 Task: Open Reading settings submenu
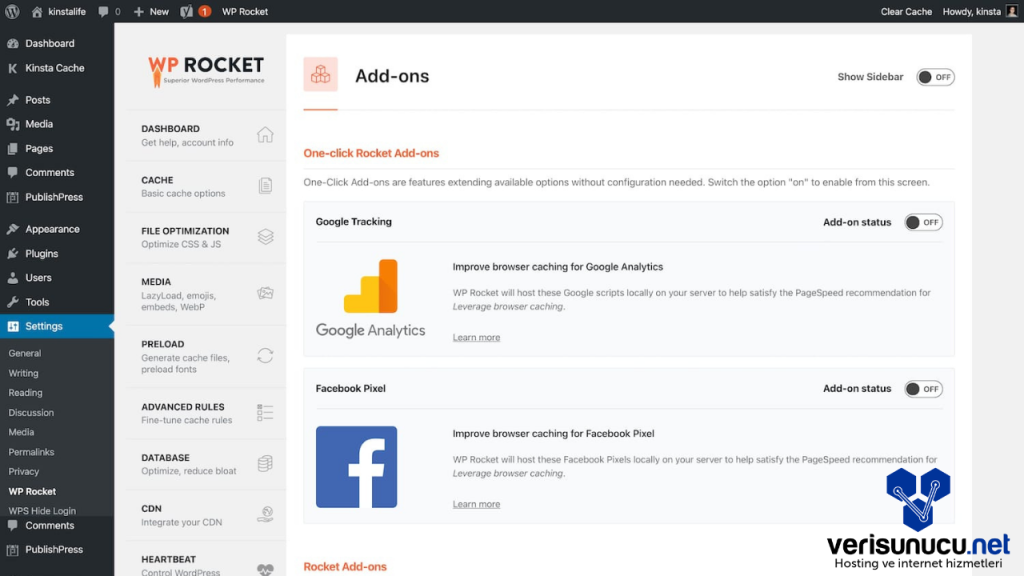click(x=25, y=392)
